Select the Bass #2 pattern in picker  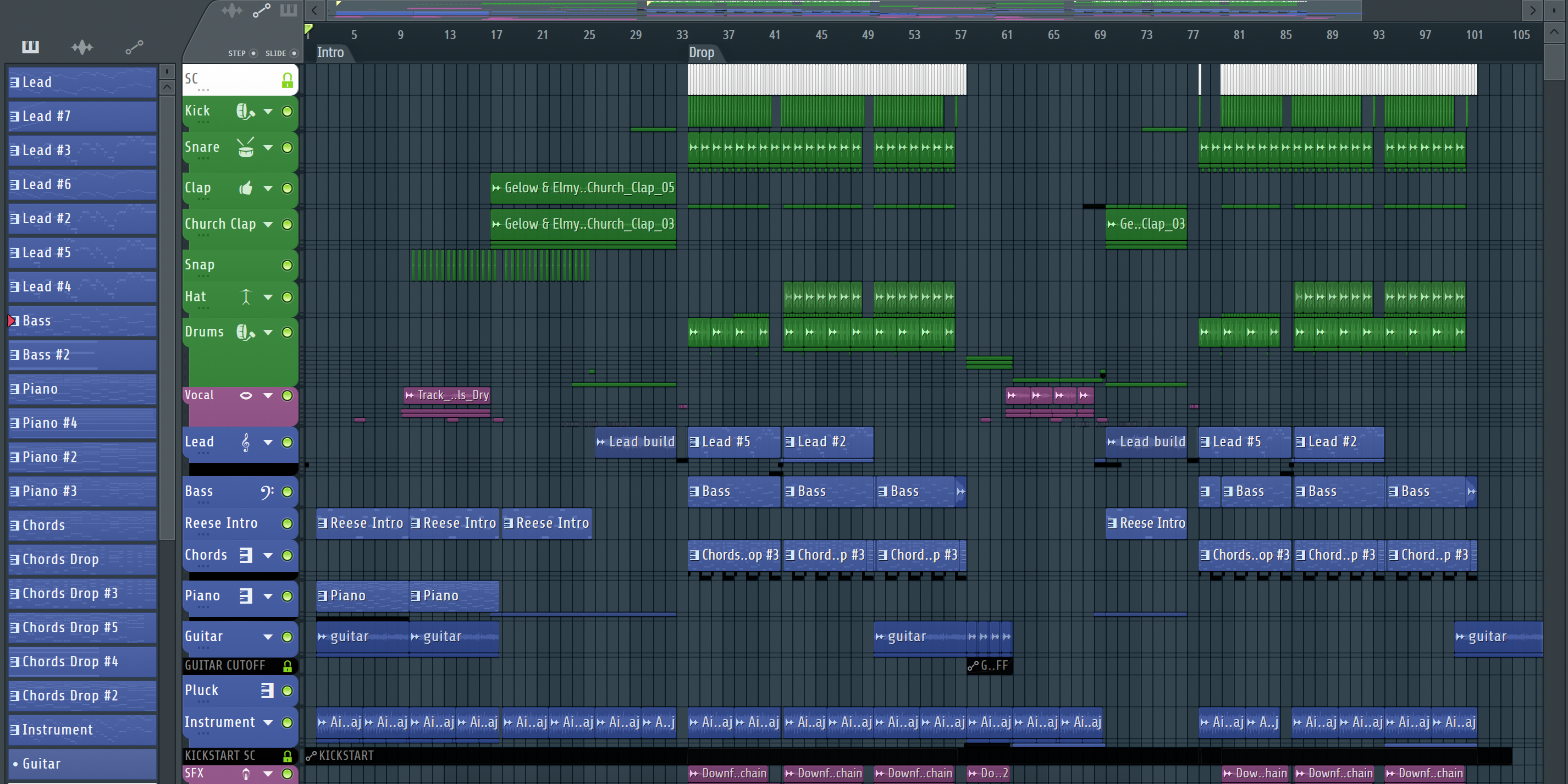[x=82, y=355]
